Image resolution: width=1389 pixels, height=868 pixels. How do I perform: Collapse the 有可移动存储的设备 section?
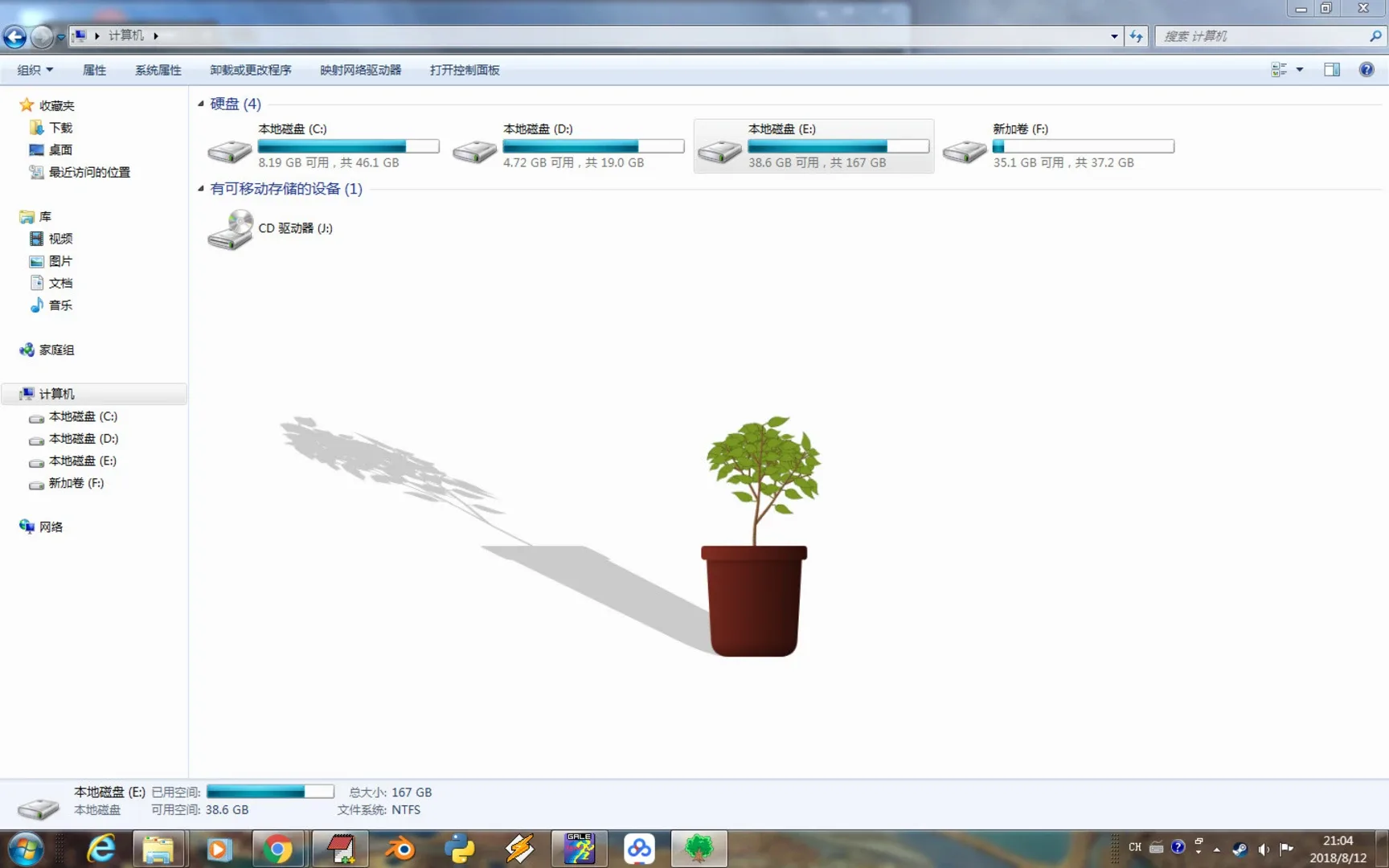click(200, 189)
